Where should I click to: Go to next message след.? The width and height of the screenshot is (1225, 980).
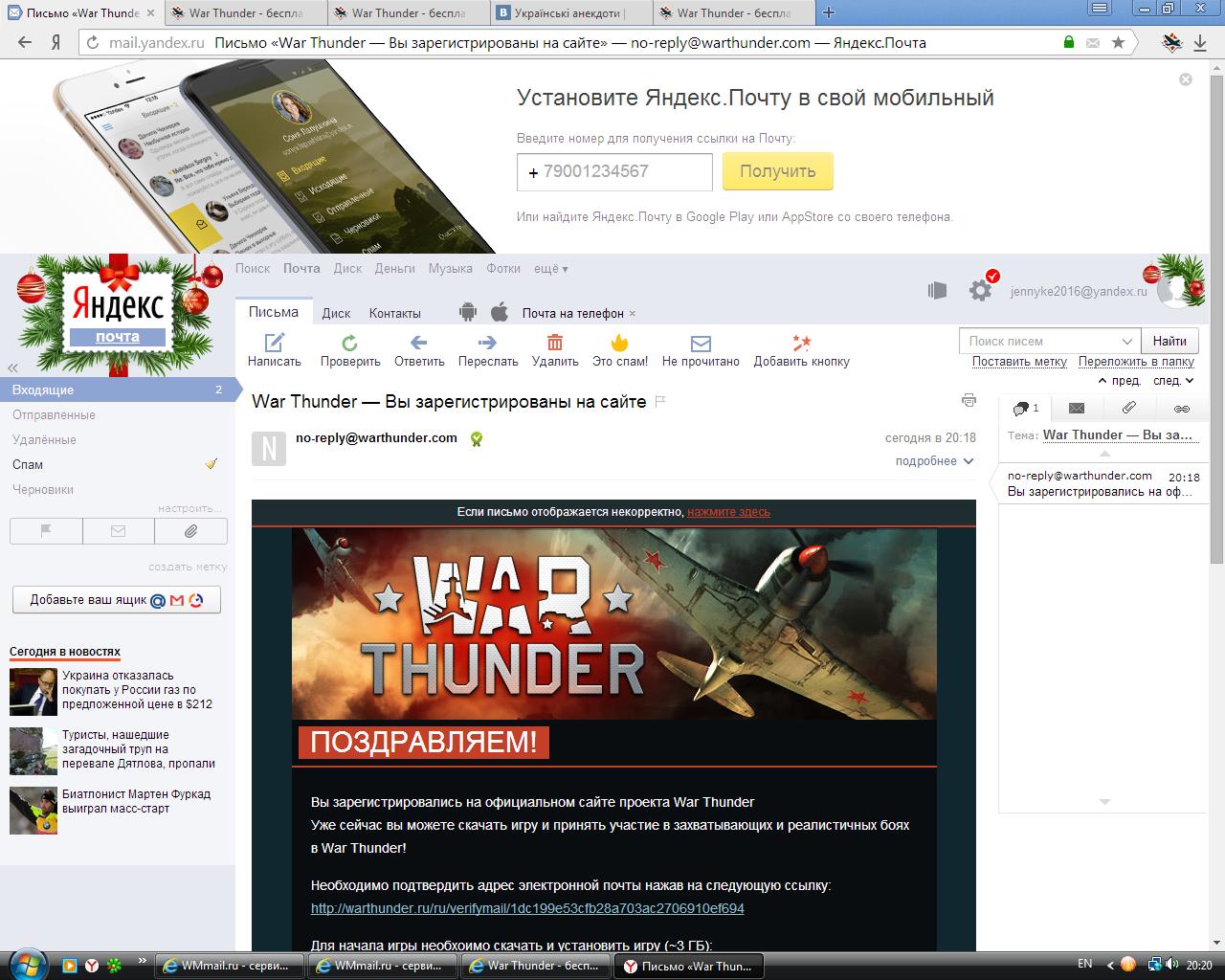coord(1173,381)
